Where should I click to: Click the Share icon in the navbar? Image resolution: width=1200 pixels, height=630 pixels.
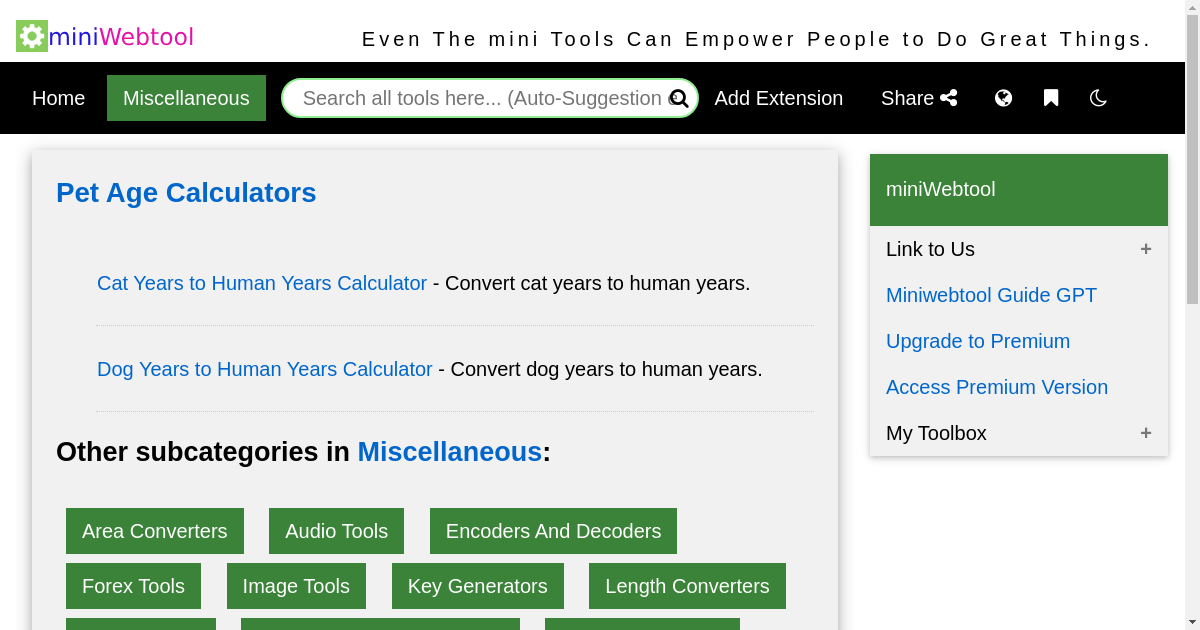pos(946,97)
